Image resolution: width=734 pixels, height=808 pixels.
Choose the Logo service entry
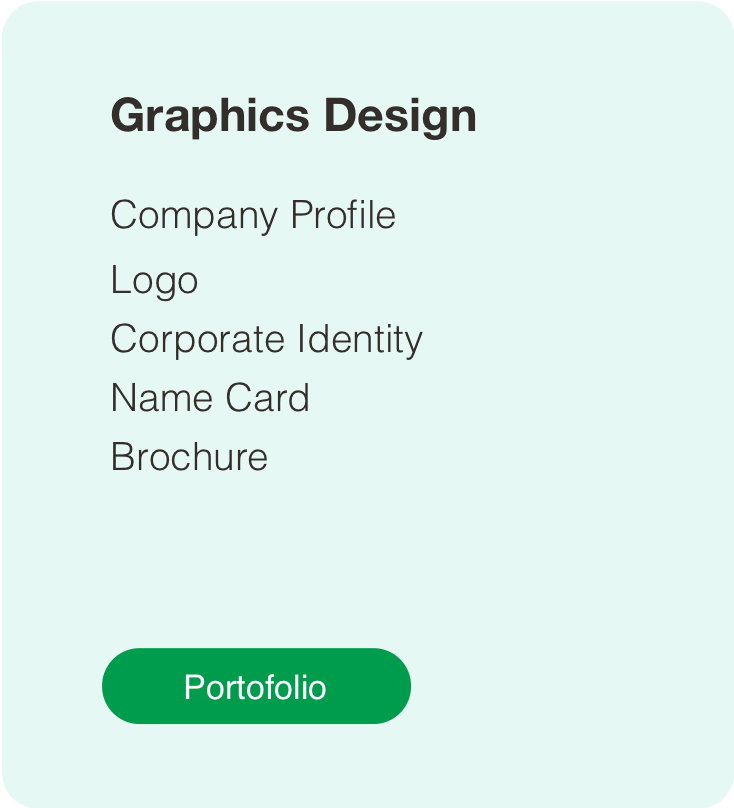pos(154,280)
